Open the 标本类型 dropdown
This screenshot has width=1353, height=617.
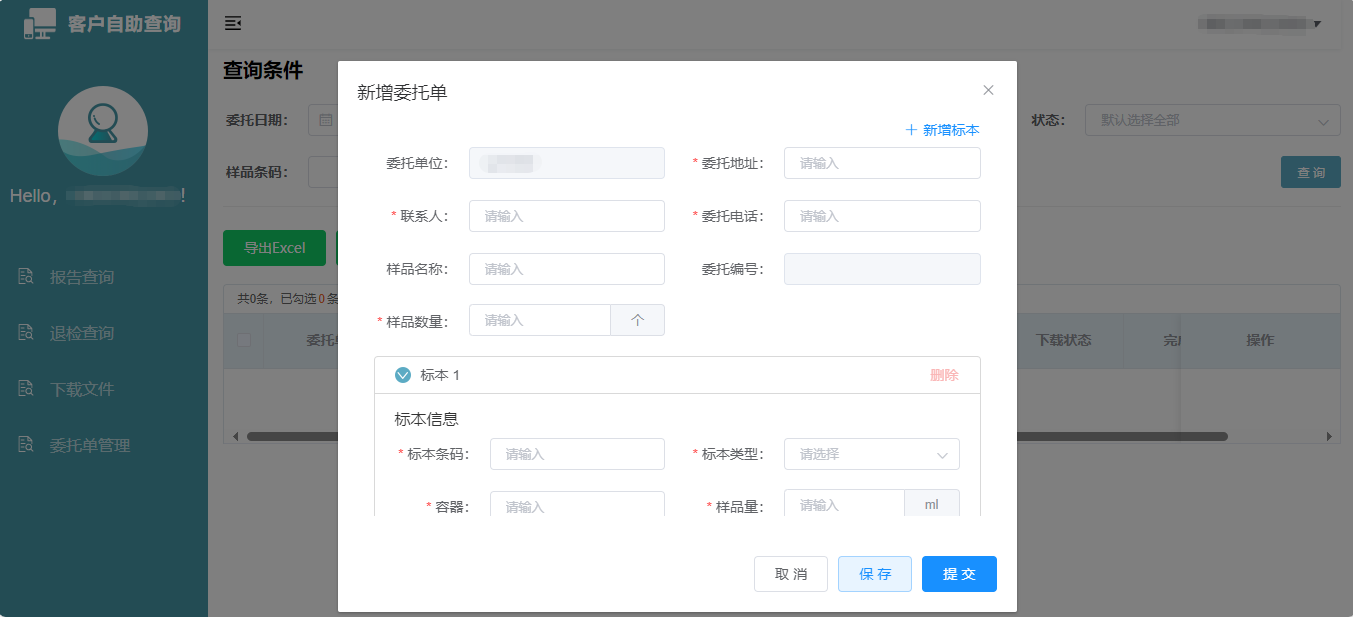tap(871, 454)
